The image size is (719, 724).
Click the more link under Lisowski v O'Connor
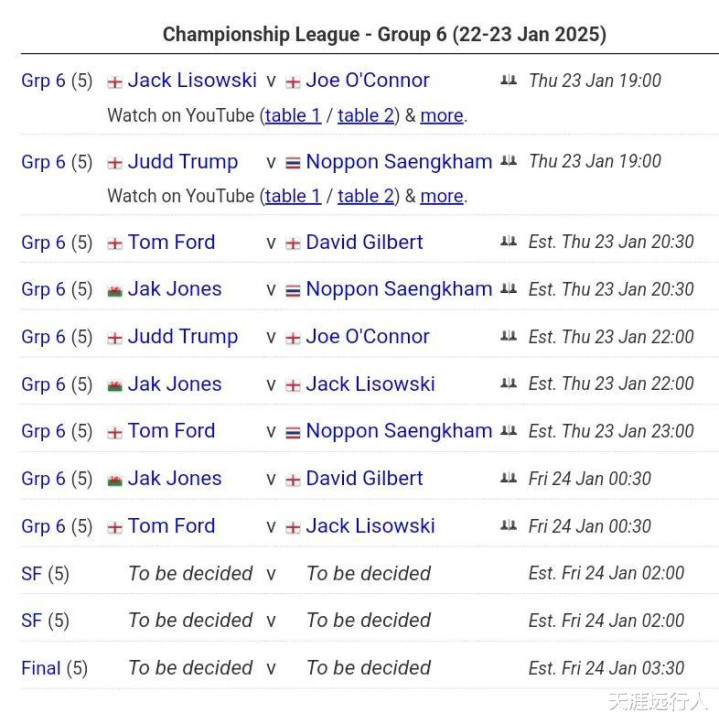(x=441, y=115)
